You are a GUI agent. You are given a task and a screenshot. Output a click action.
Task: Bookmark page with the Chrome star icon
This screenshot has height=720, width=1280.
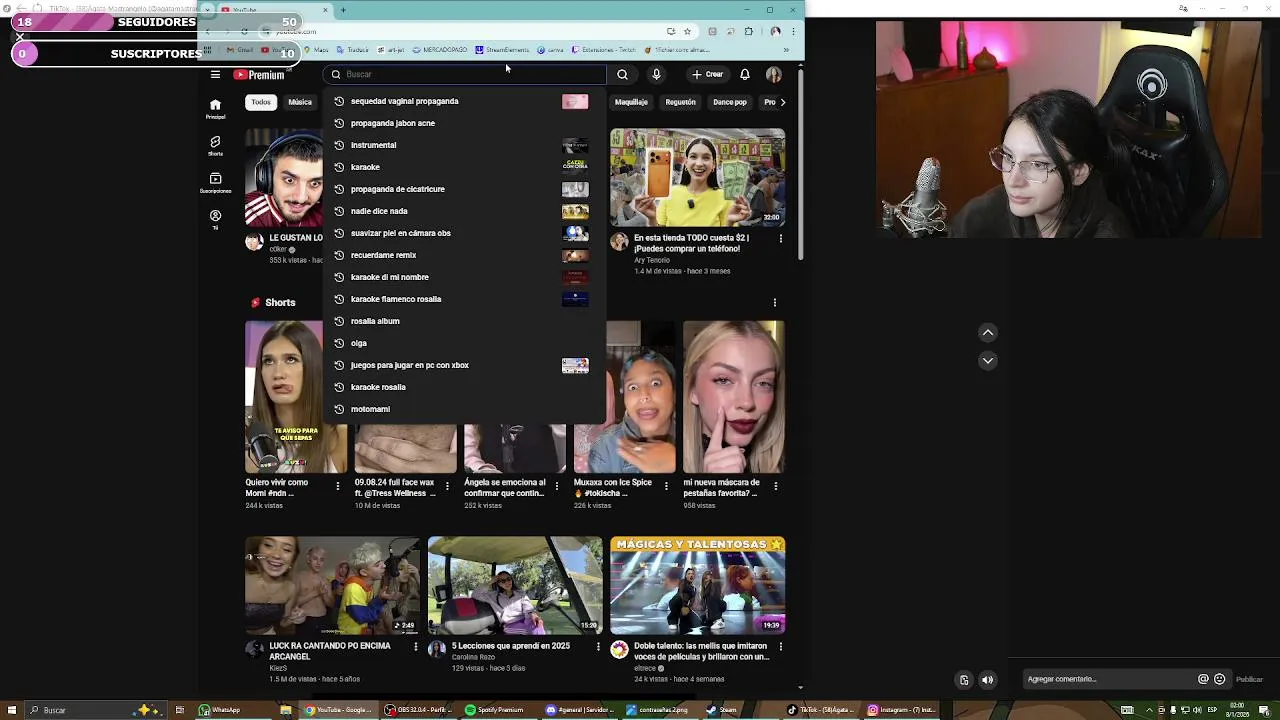(687, 31)
